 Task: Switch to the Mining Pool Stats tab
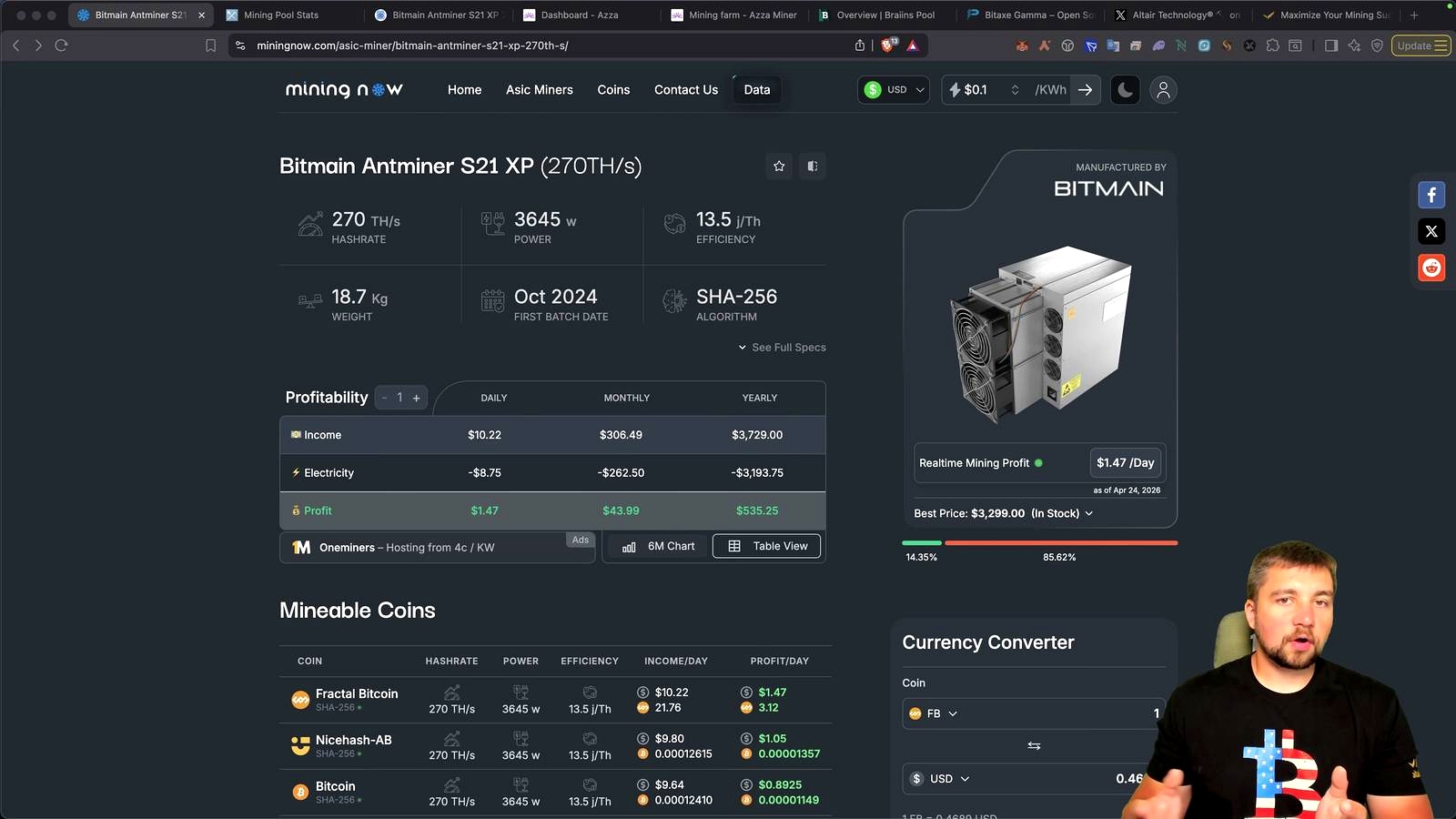(x=280, y=15)
